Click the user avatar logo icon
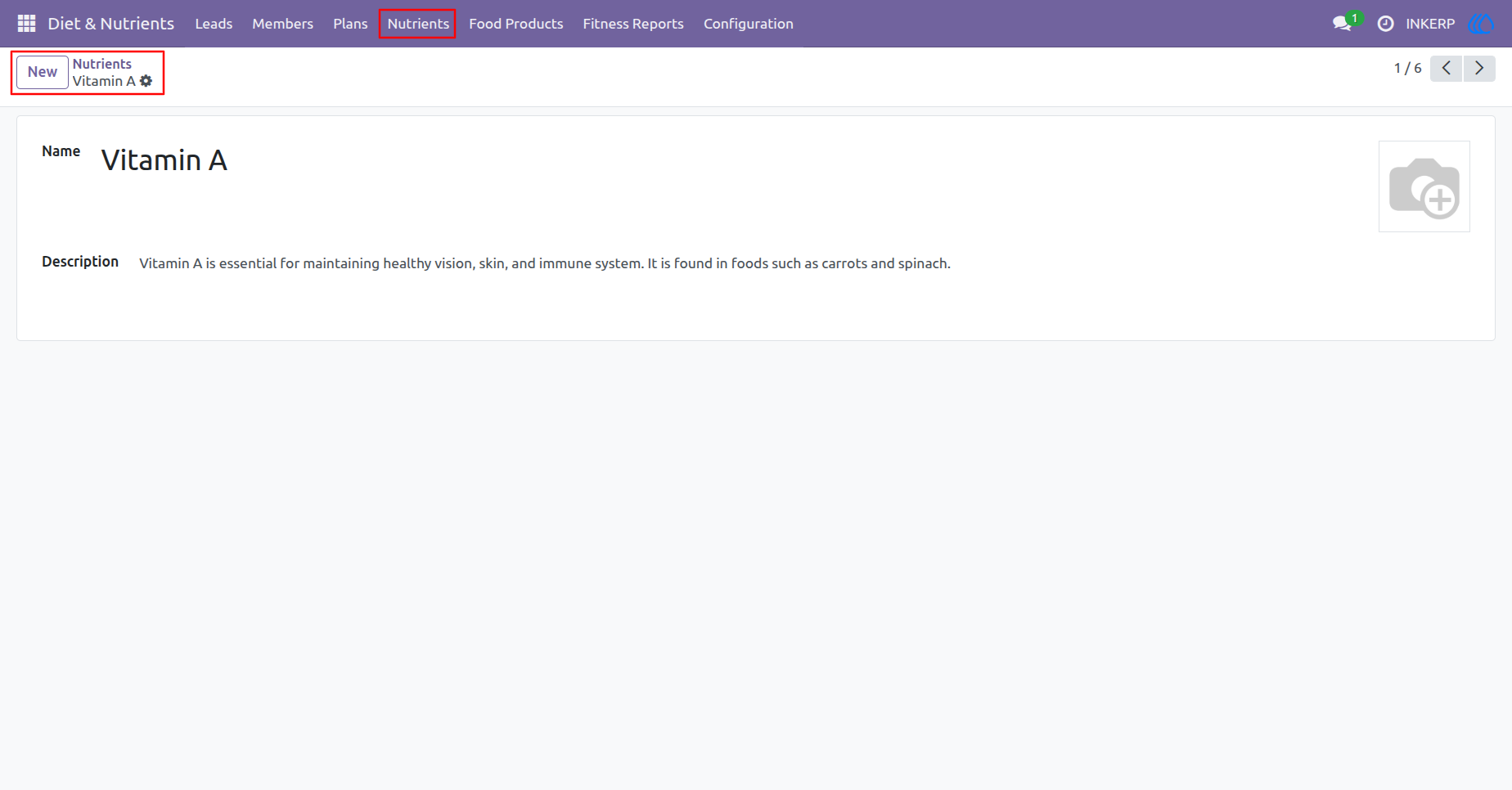The image size is (1512, 790). 1481,24
